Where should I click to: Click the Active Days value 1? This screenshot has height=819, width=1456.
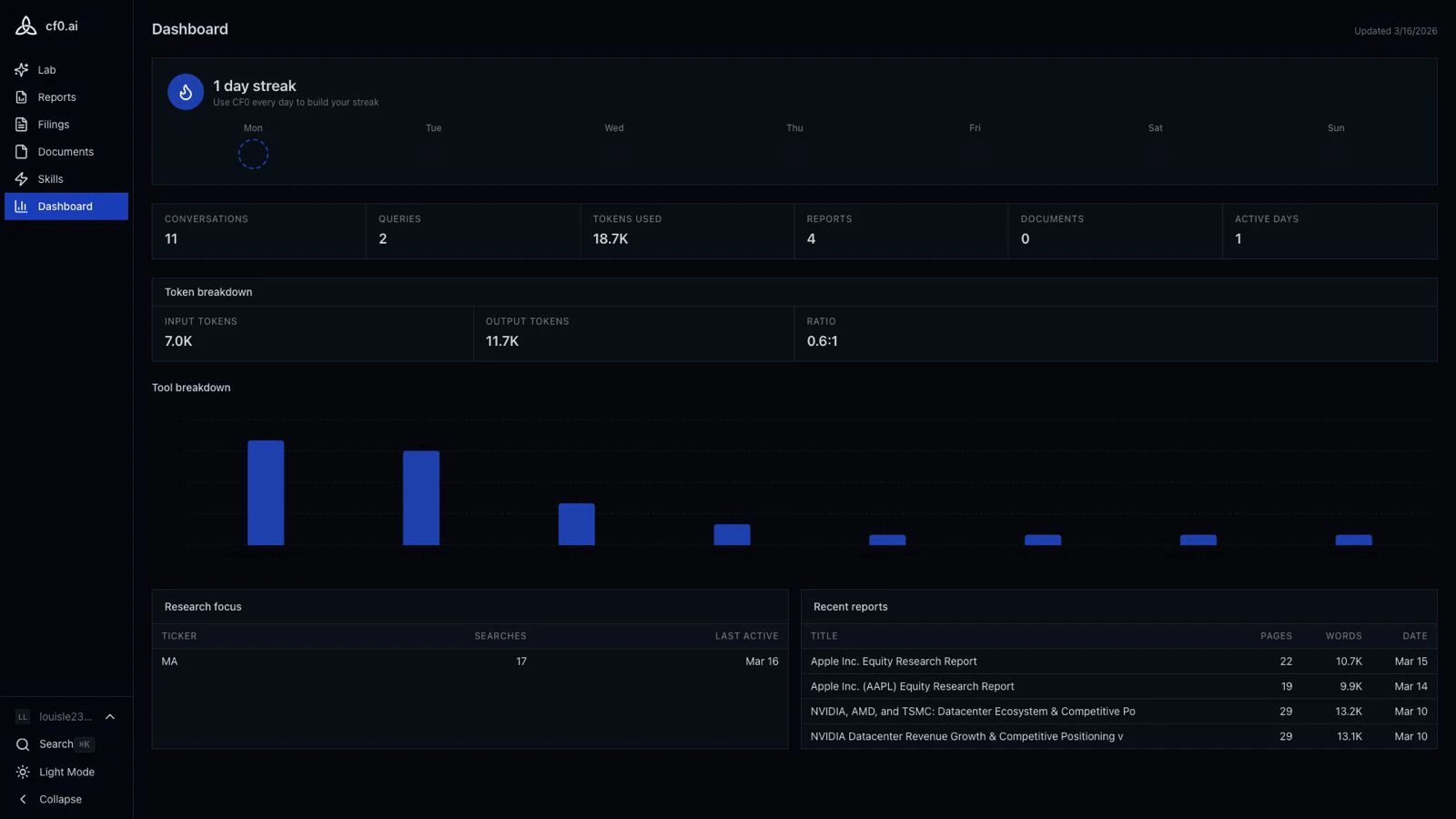point(1239,239)
